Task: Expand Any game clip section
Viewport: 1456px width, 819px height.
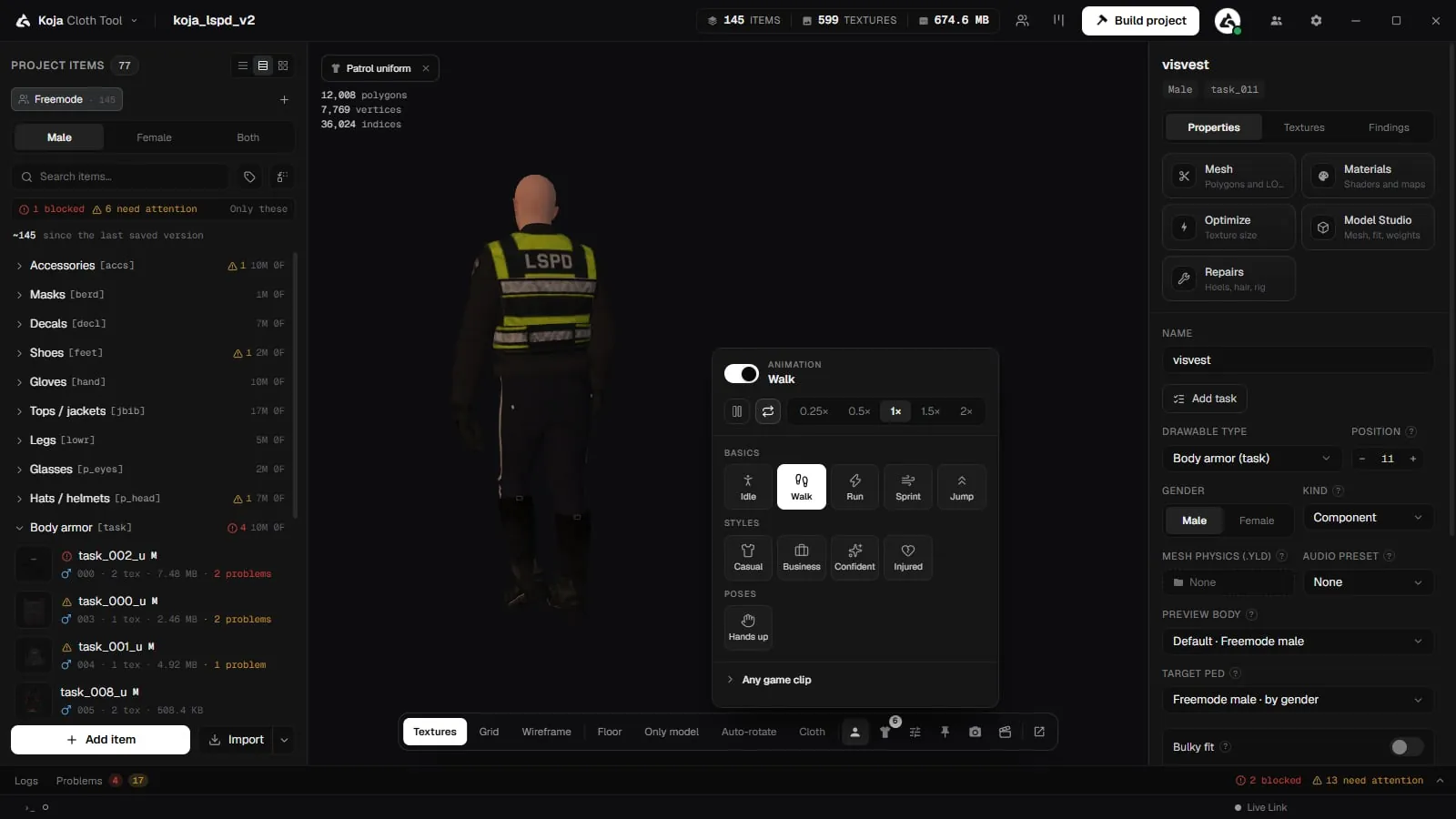Action: pyautogui.click(x=855, y=680)
